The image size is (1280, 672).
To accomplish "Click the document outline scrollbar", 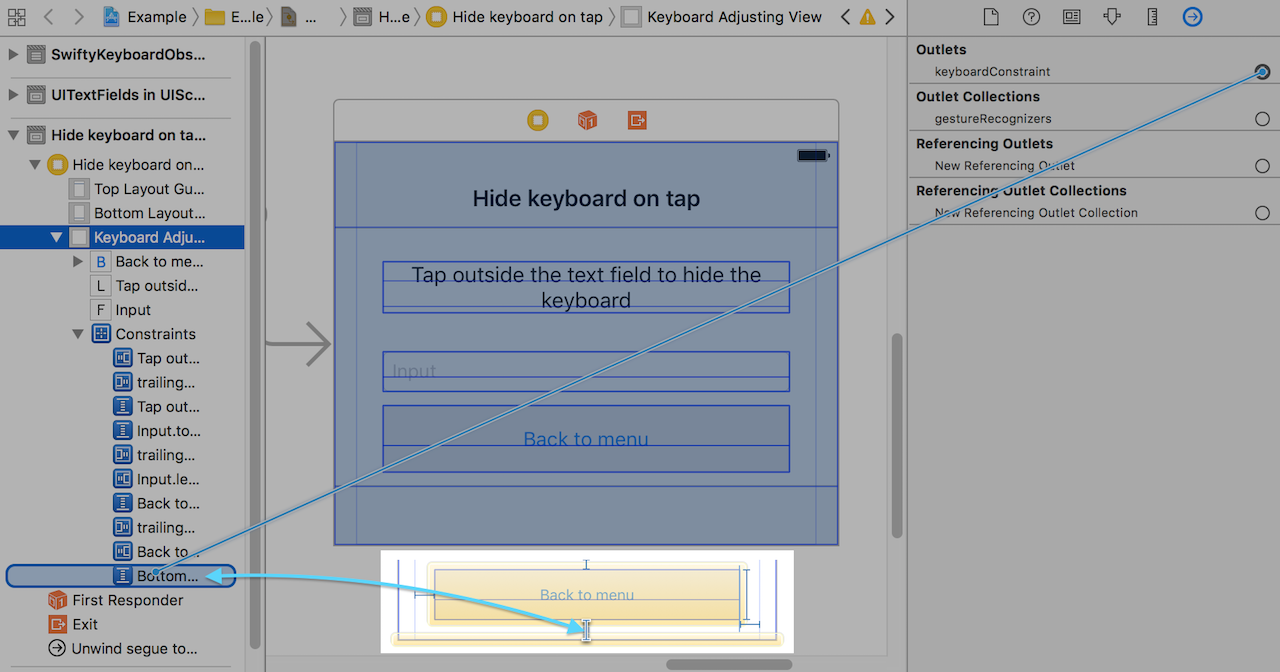I will click(255, 345).
